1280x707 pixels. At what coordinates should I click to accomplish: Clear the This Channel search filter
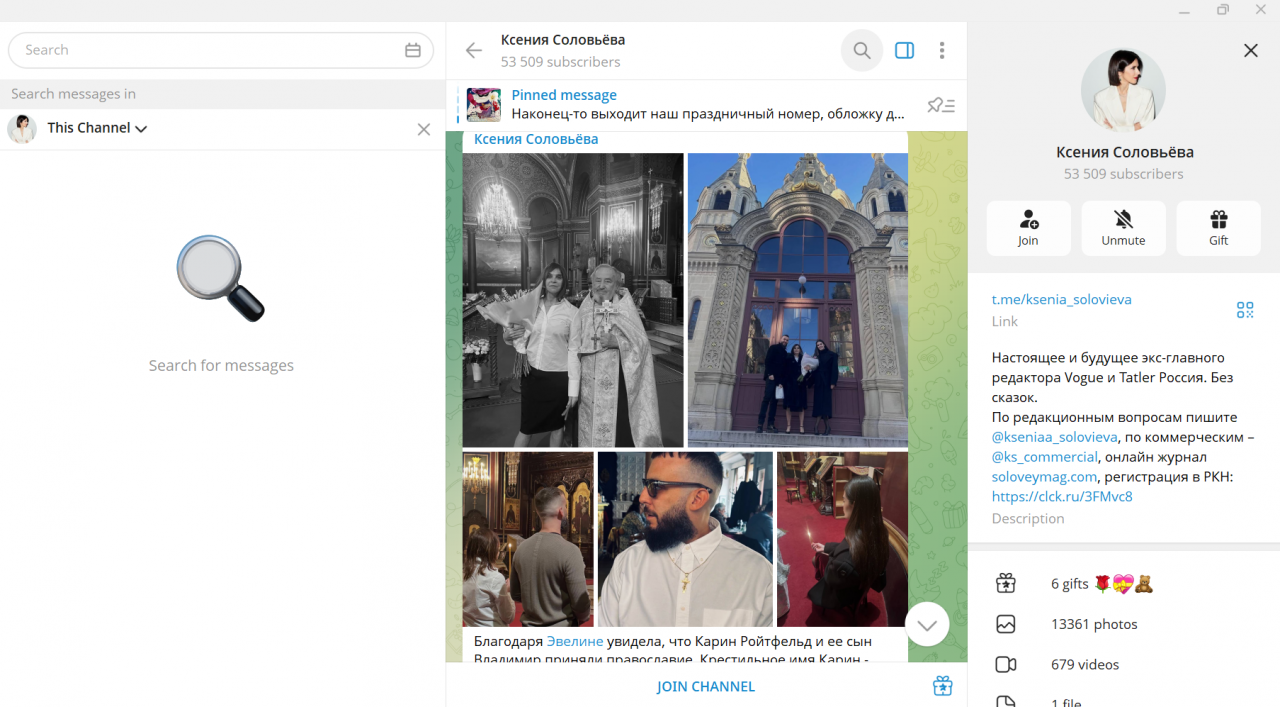(x=424, y=129)
